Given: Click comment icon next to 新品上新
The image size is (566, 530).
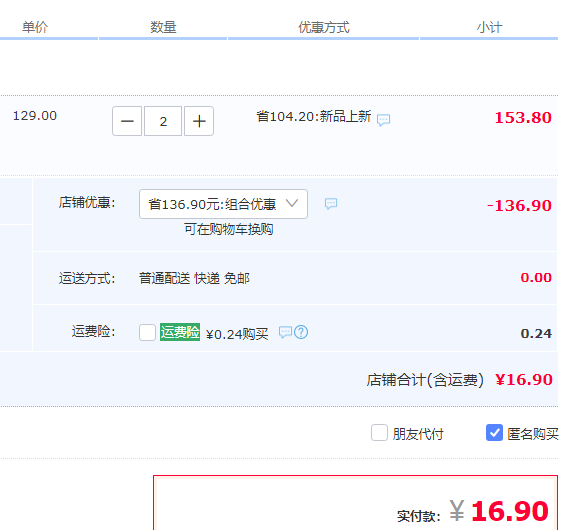Looking at the screenshot, I should [383, 120].
